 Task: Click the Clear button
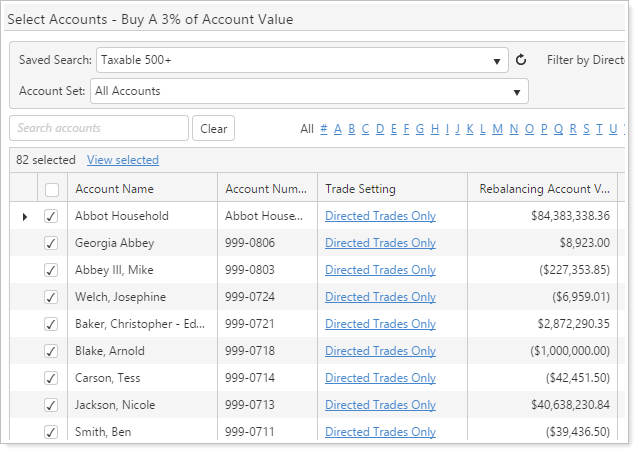pyautogui.click(x=214, y=129)
